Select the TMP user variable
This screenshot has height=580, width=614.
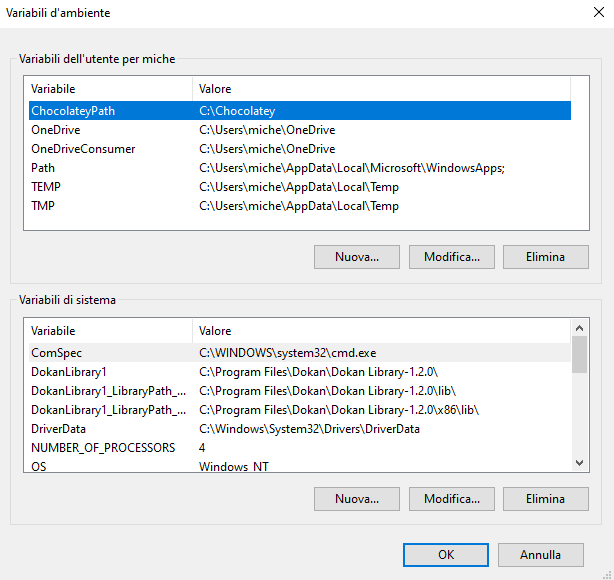tap(300, 206)
